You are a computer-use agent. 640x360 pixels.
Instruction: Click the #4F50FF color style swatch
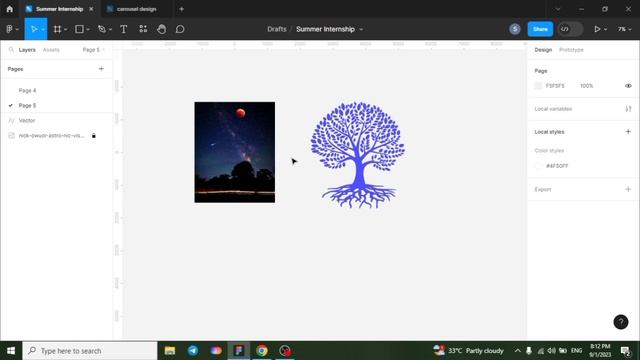click(538, 166)
